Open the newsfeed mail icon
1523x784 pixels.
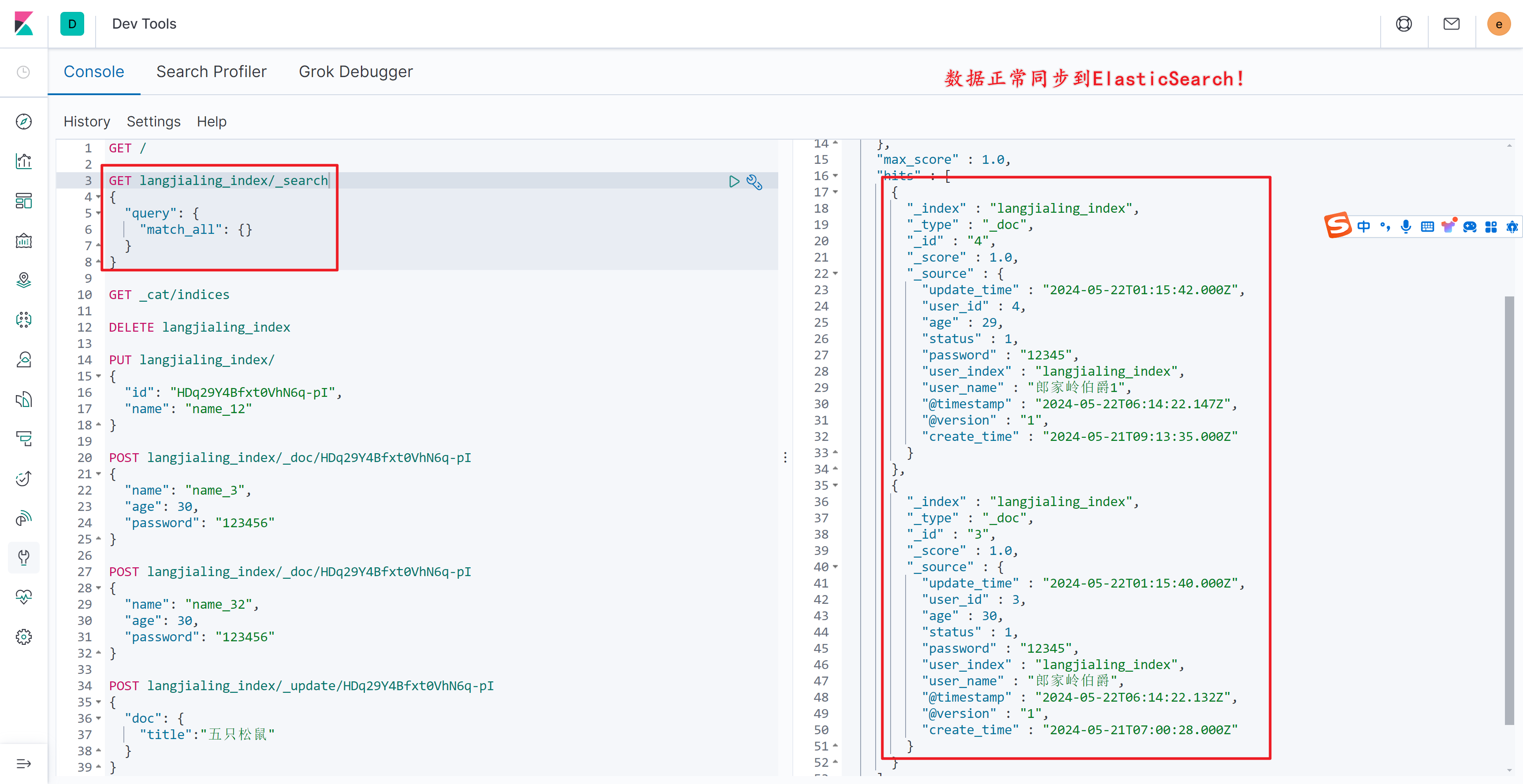1452,24
